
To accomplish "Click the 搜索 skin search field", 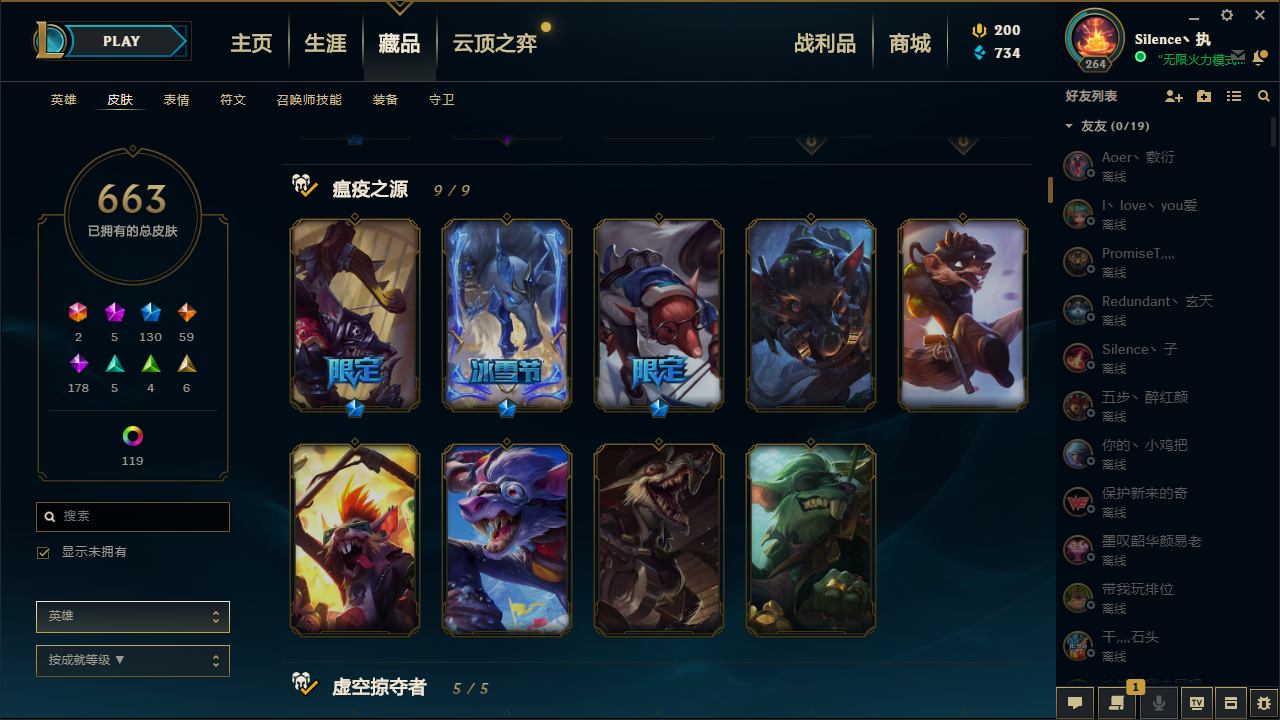I will click(x=133, y=516).
